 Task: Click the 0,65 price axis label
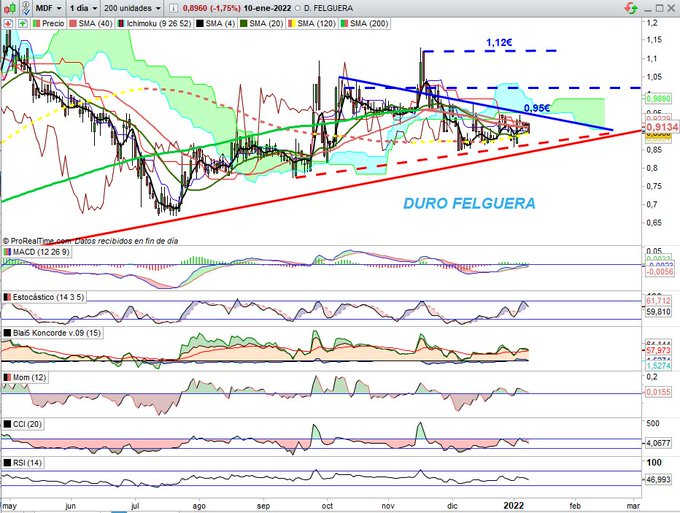pos(654,223)
